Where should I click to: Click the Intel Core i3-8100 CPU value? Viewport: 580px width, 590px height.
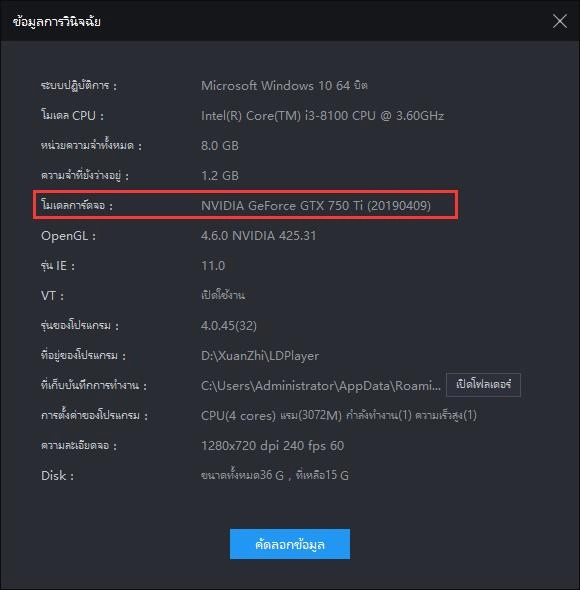tap(322, 116)
